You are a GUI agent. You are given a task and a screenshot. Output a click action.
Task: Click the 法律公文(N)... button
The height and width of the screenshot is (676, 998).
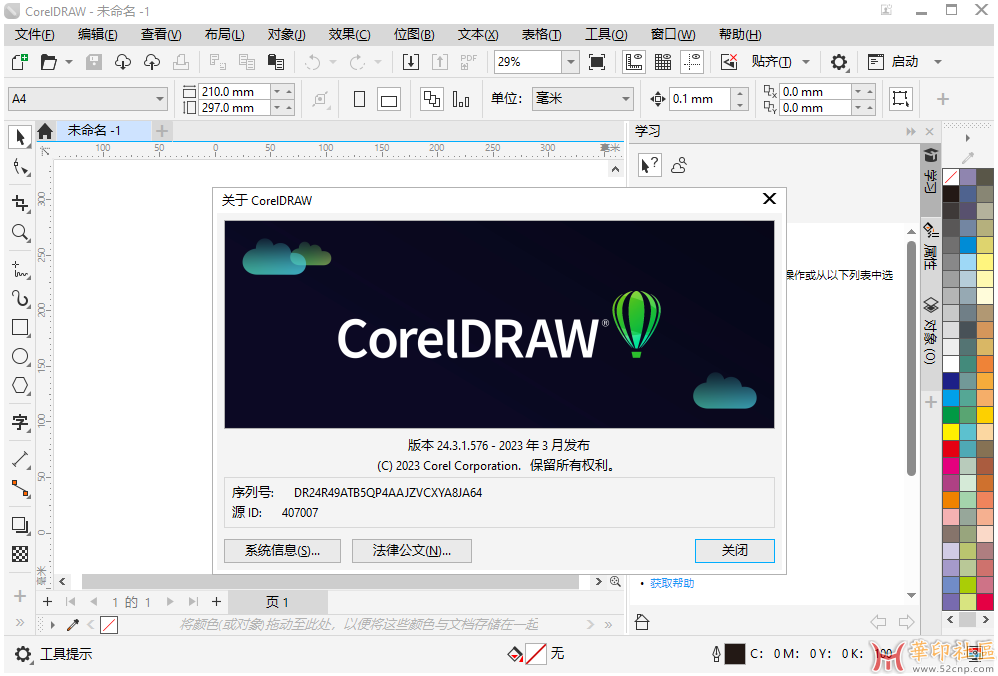(x=412, y=551)
